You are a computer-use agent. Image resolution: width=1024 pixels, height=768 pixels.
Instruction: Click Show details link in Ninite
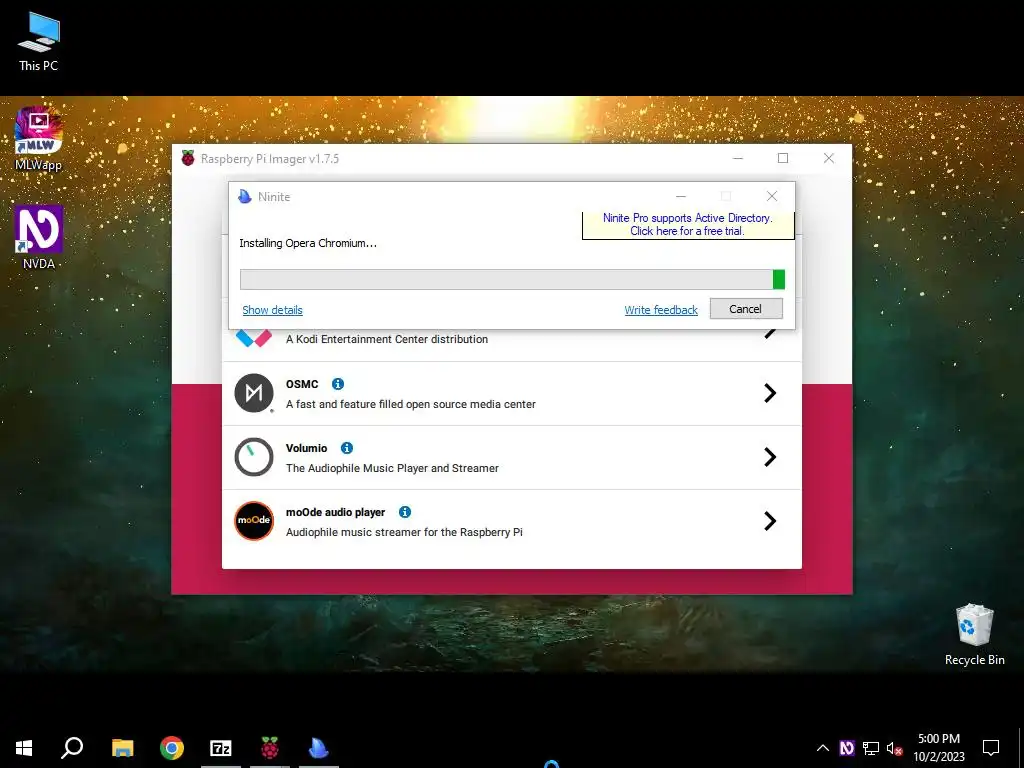[x=272, y=310]
